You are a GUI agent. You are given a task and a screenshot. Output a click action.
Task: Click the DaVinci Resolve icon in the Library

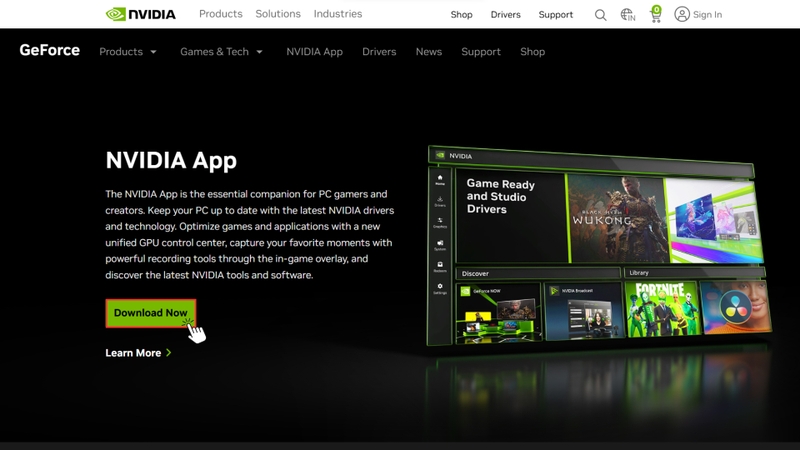(x=735, y=307)
